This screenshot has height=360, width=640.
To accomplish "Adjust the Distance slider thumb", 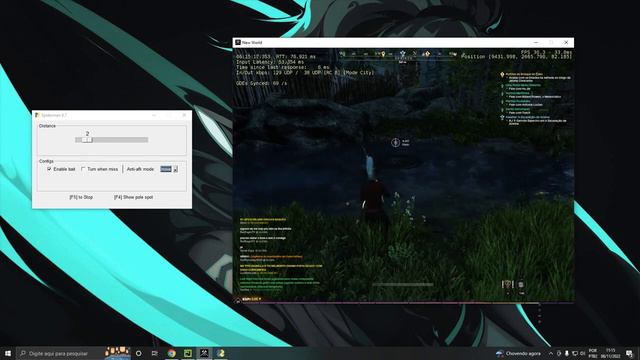I will click(x=87, y=140).
